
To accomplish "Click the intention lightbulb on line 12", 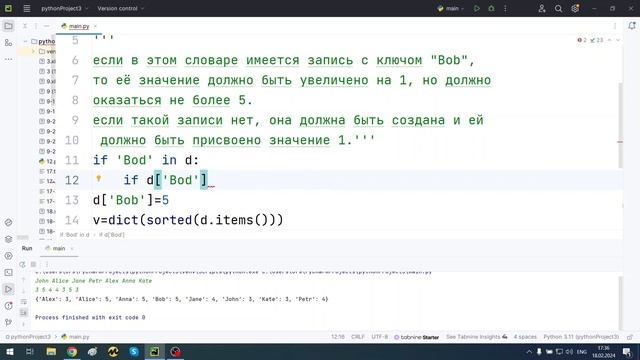I will point(98,178).
